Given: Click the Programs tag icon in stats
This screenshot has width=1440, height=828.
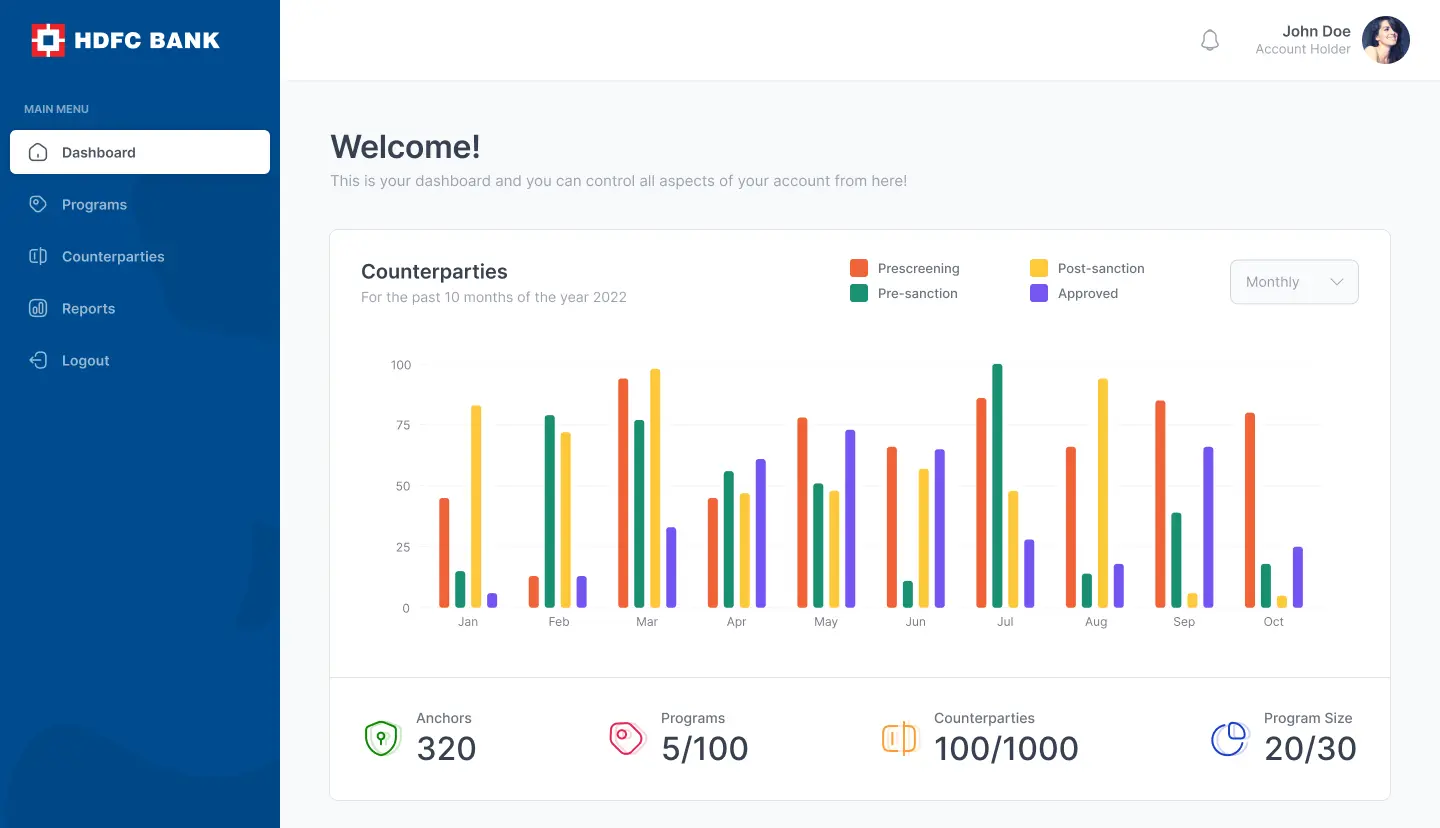Looking at the screenshot, I should (626, 738).
